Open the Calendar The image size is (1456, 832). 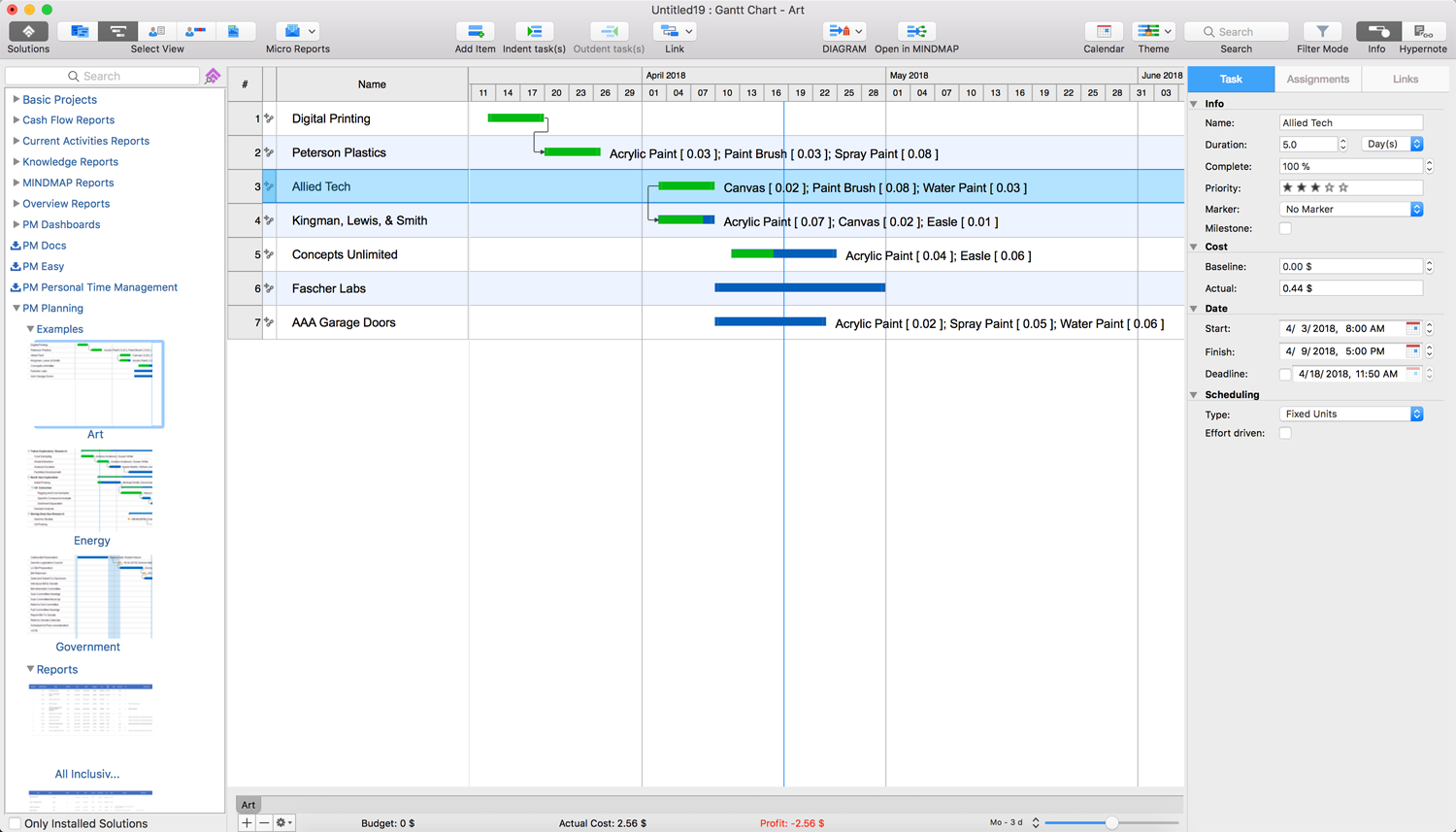point(1104,32)
